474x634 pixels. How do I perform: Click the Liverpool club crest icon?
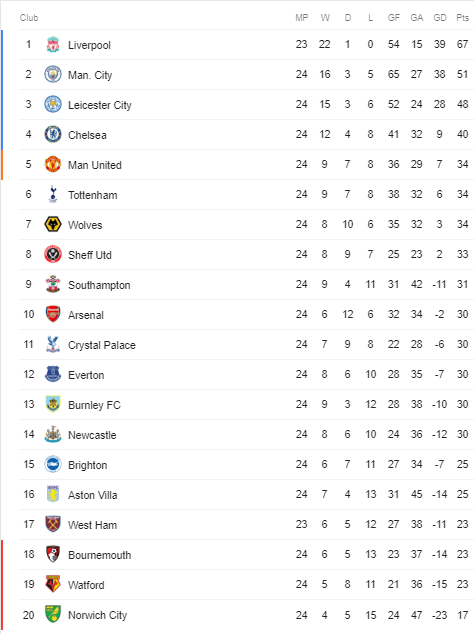(53, 44)
